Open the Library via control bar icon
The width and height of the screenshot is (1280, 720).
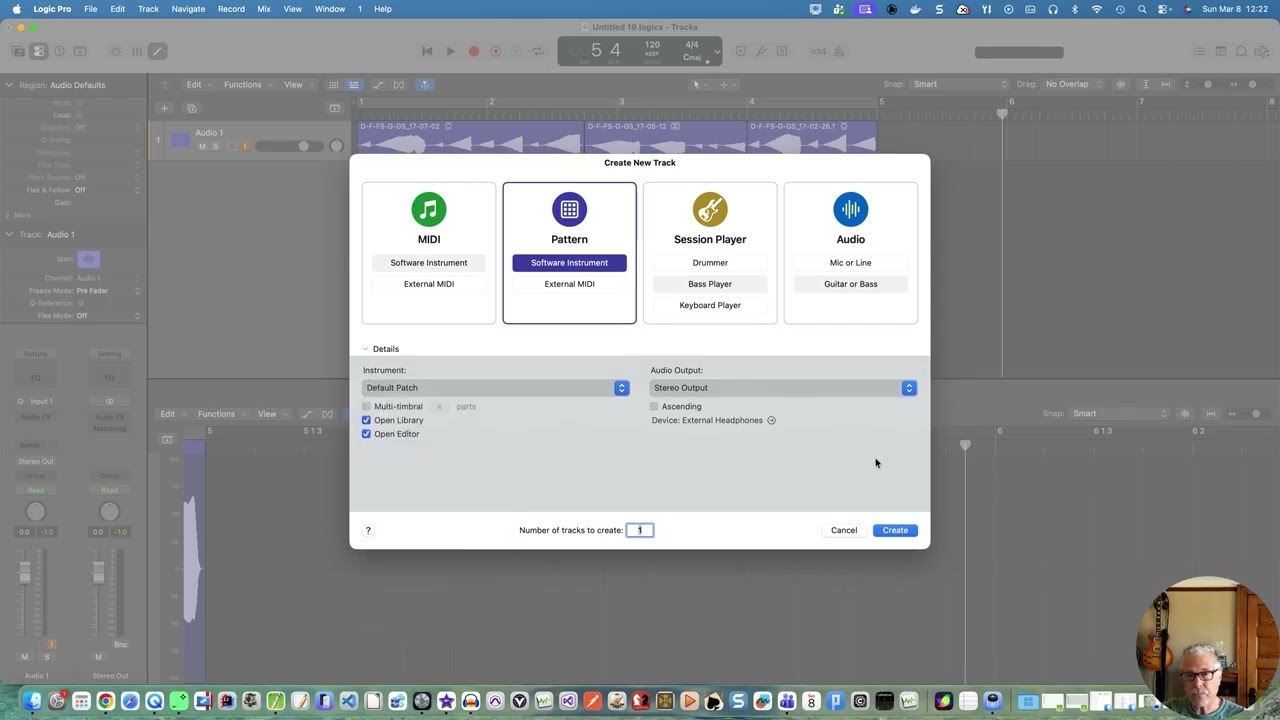[x=19, y=51]
